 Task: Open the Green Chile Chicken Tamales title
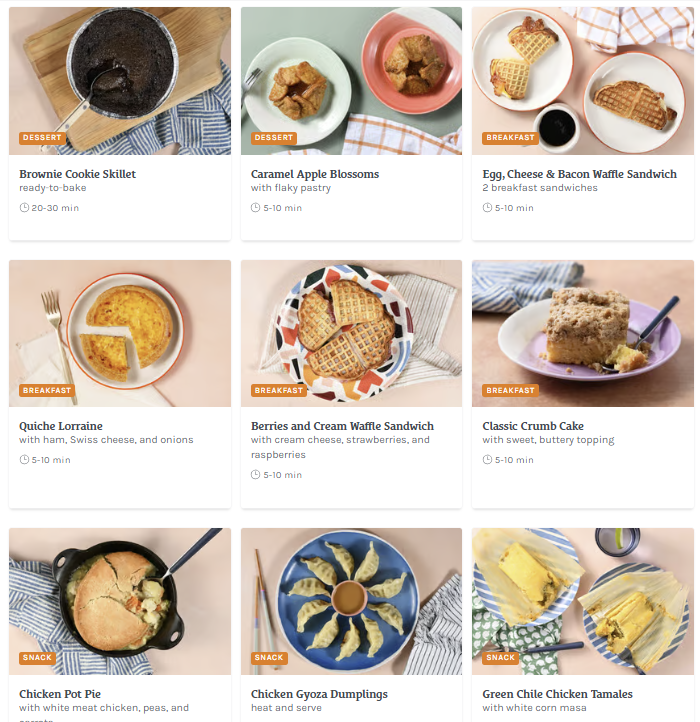click(x=557, y=694)
